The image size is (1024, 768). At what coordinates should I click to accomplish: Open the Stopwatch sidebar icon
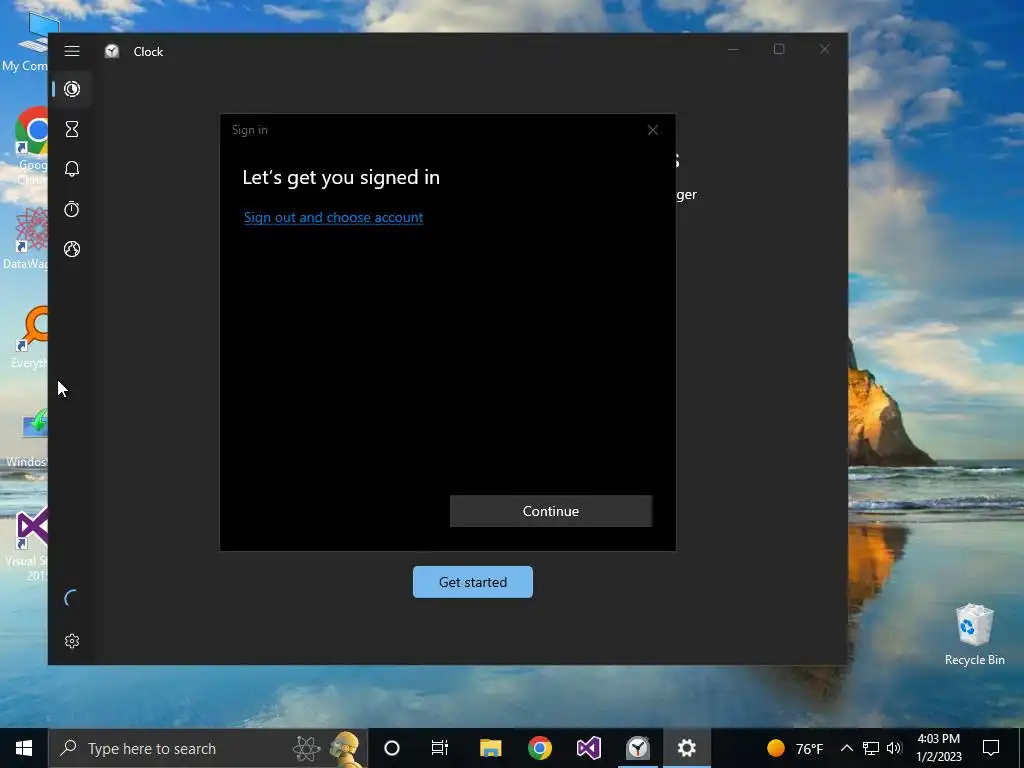coord(72,209)
